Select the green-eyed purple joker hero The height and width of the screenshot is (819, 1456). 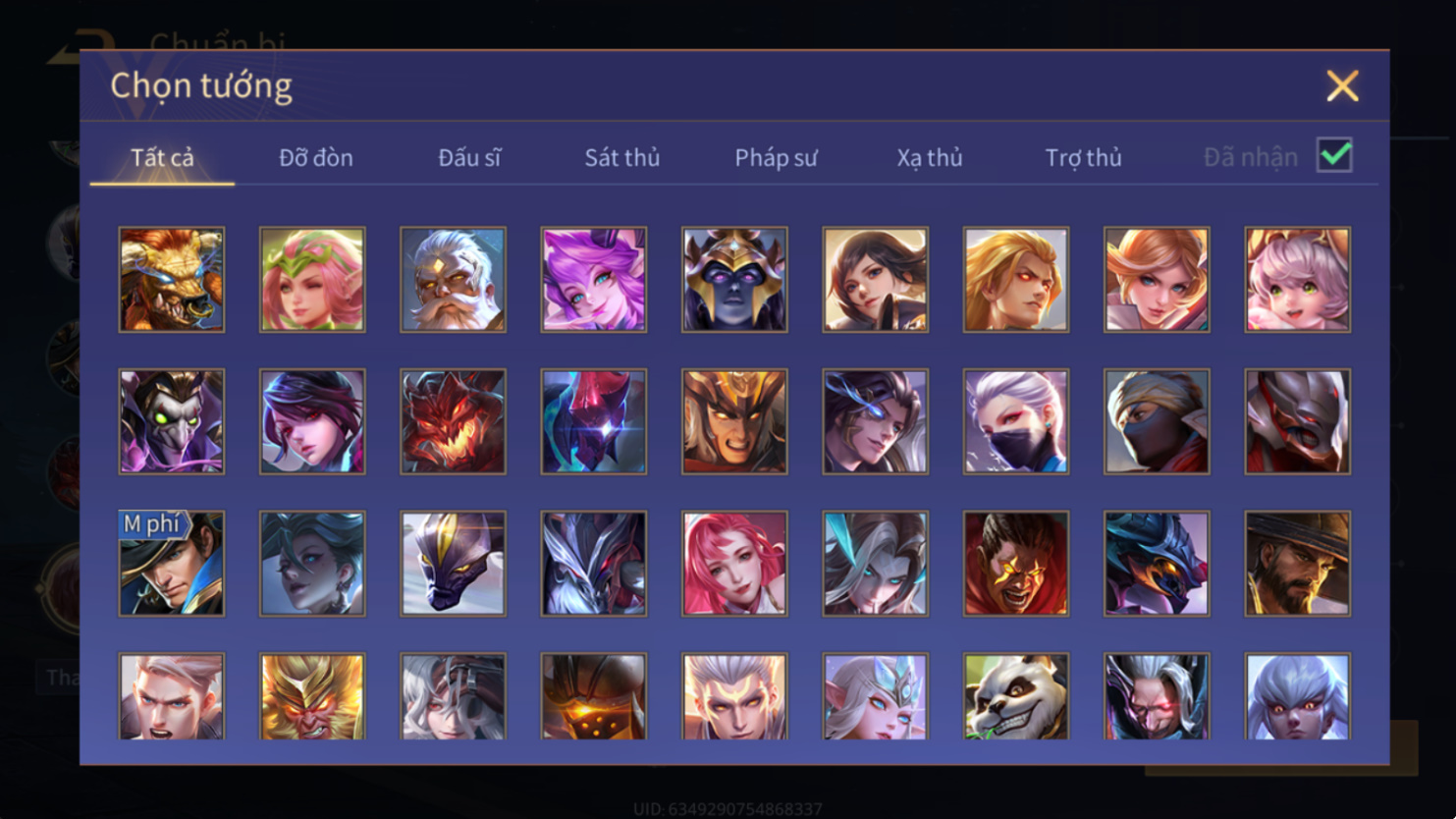(172, 422)
